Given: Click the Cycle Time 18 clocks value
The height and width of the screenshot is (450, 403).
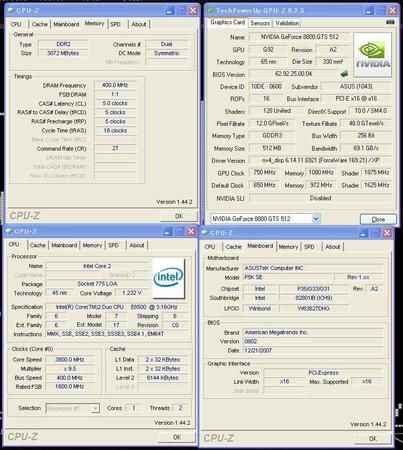Looking at the screenshot, I should pyautogui.click(x=115, y=131).
